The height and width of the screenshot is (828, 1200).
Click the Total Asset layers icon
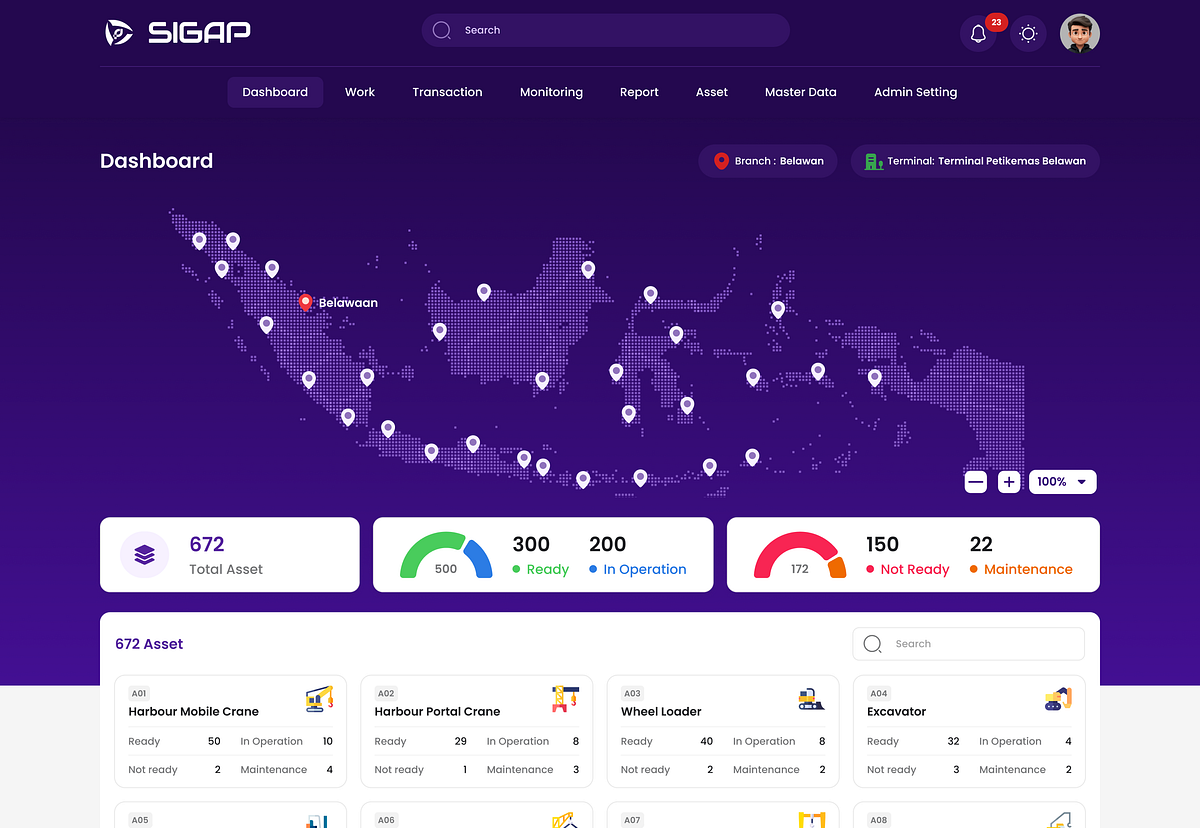[145, 554]
